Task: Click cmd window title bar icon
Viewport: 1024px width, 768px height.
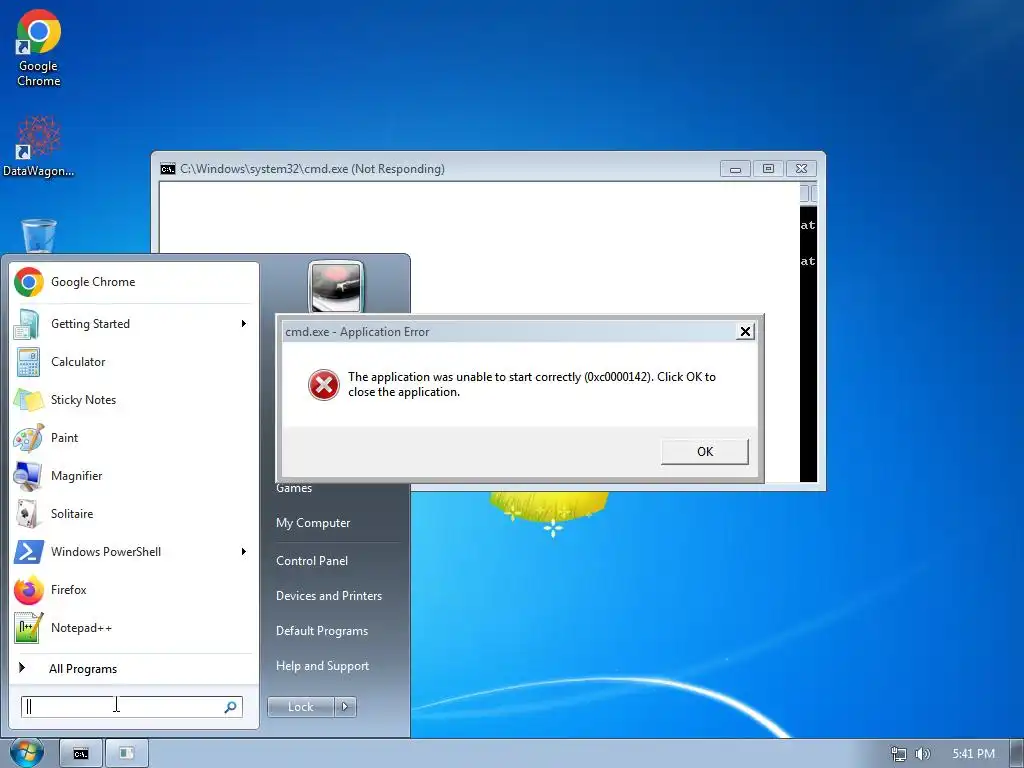Action: (x=168, y=169)
